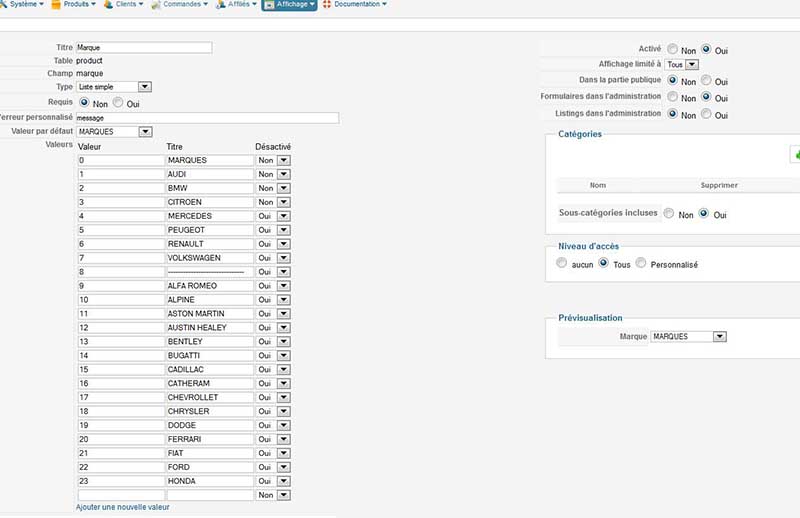Set 'Formulaires dans l'administration' to Non
This screenshot has width=800, height=518.
pyautogui.click(x=672, y=96)
